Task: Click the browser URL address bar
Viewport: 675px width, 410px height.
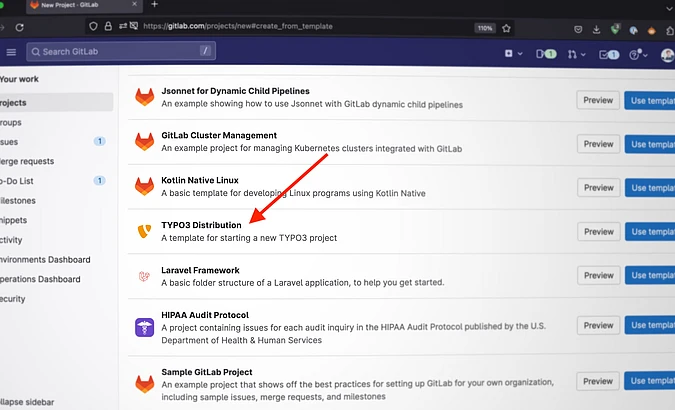Action: coord(300,27)
